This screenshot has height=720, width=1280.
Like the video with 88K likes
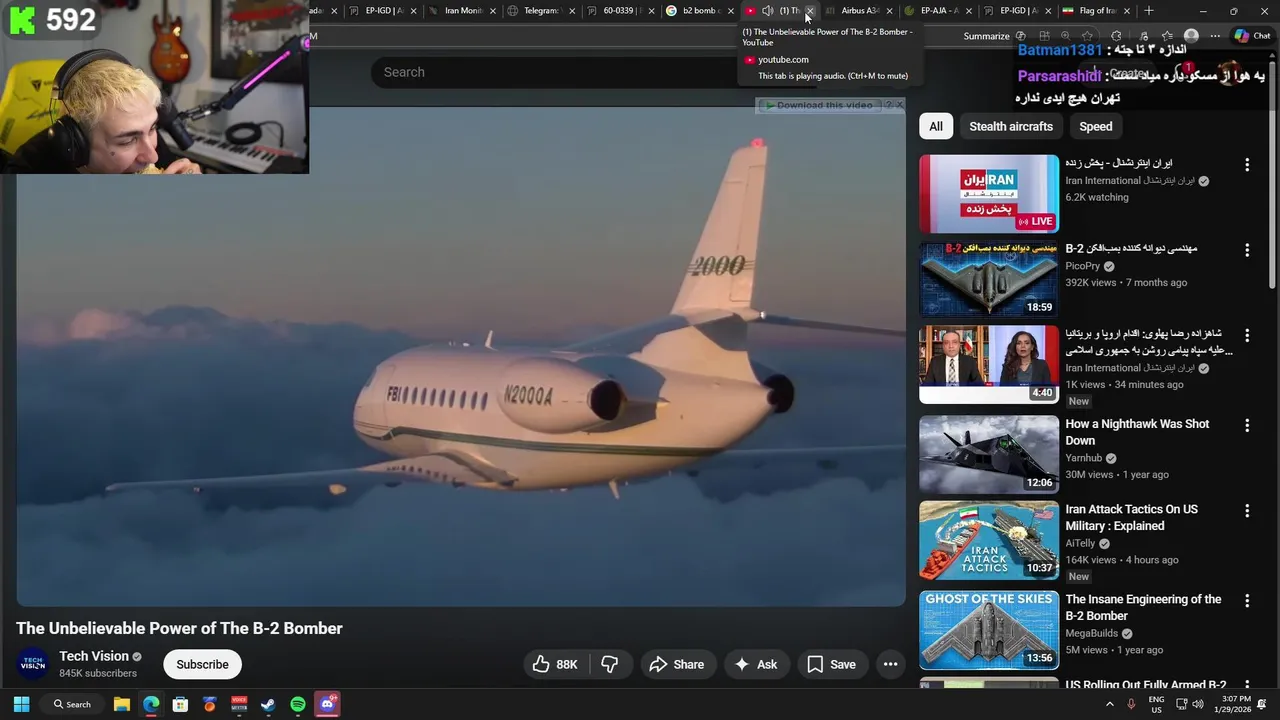click(555, 664)
